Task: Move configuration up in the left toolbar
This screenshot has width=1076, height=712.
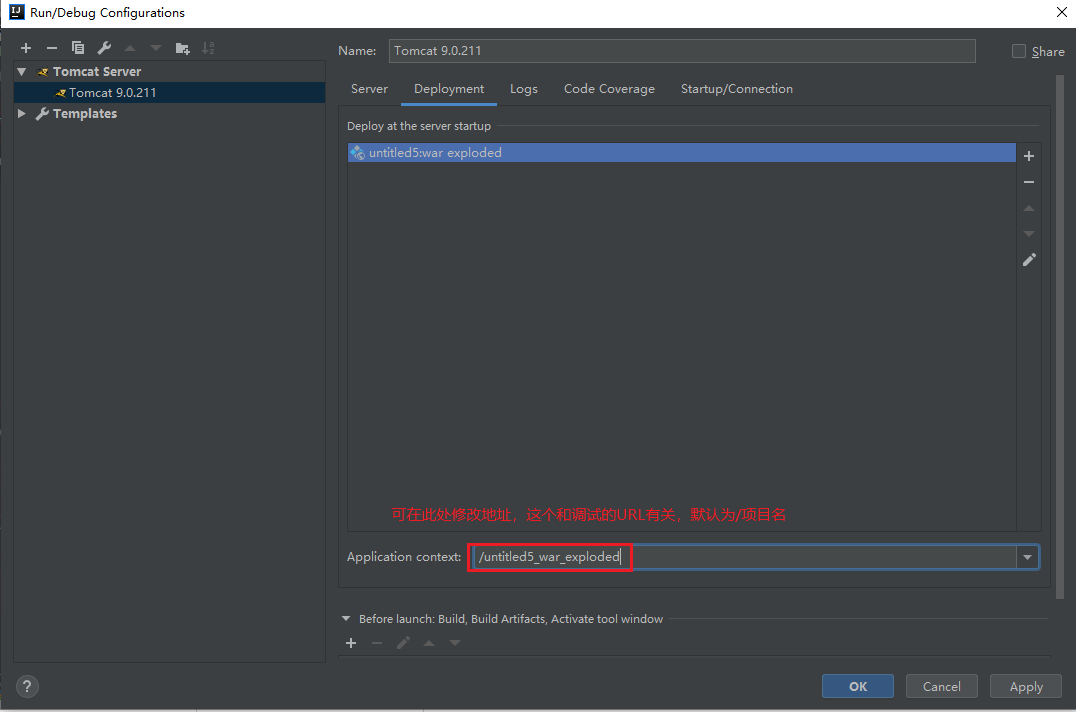Action: 130,48
